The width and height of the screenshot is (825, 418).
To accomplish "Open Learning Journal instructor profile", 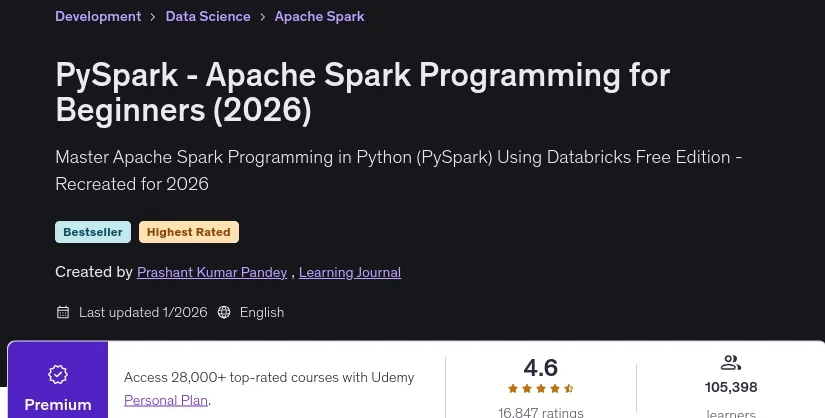I will [350, 272].
